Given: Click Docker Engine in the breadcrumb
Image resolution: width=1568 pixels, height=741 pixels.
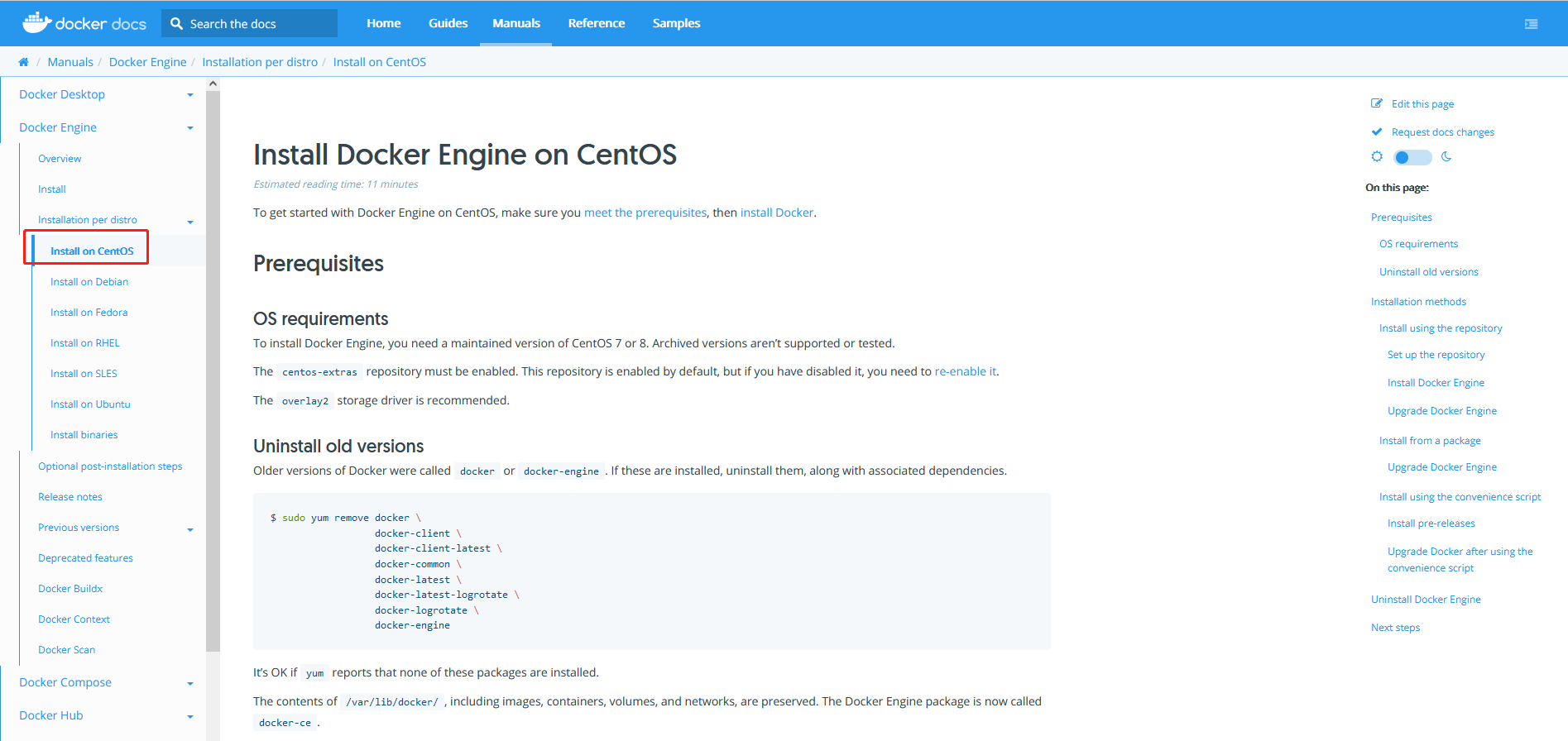Looking at the screenshot, I should tap(148, 62).
